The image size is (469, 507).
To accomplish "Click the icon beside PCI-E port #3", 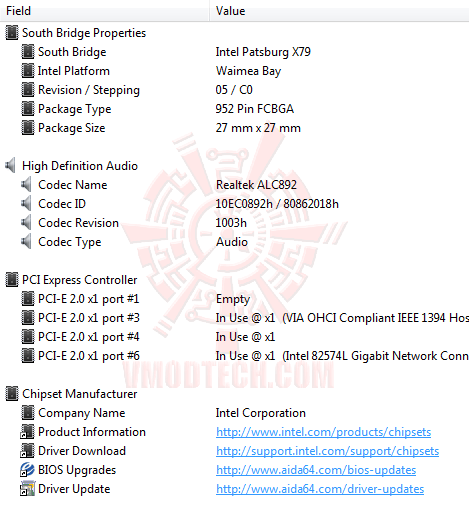I will click(28, 318).
